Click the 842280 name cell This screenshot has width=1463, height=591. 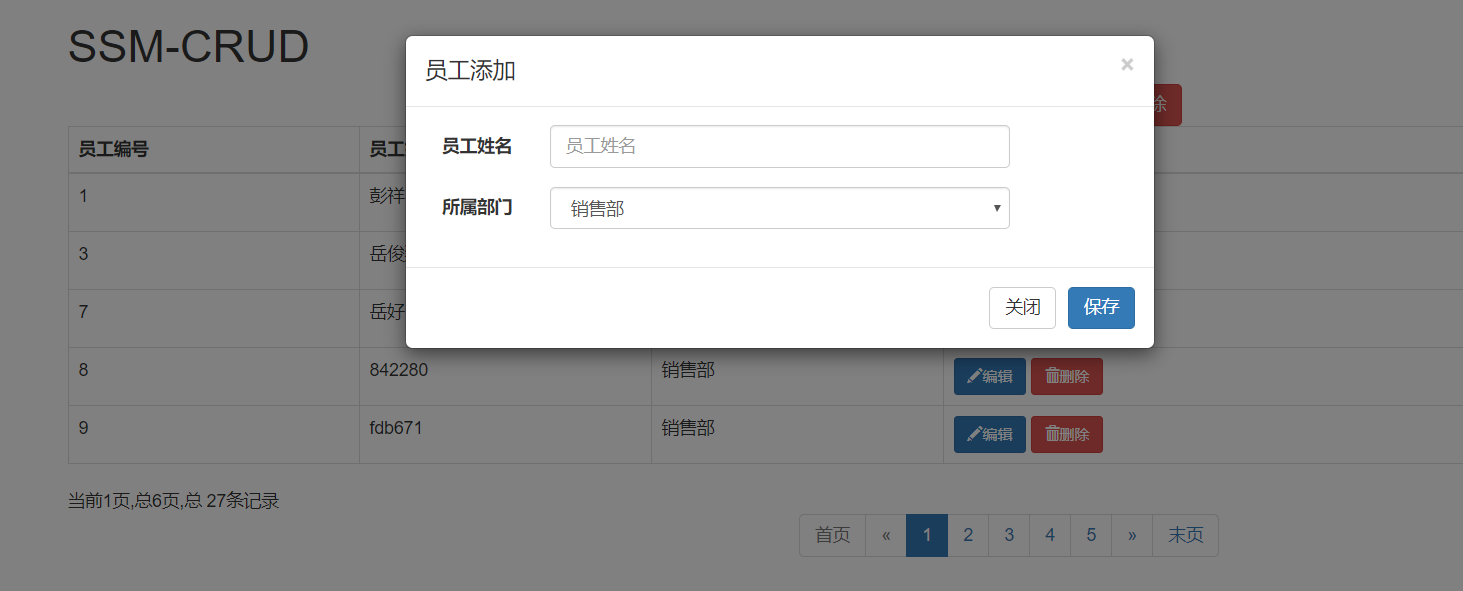(x=505, y=377)
